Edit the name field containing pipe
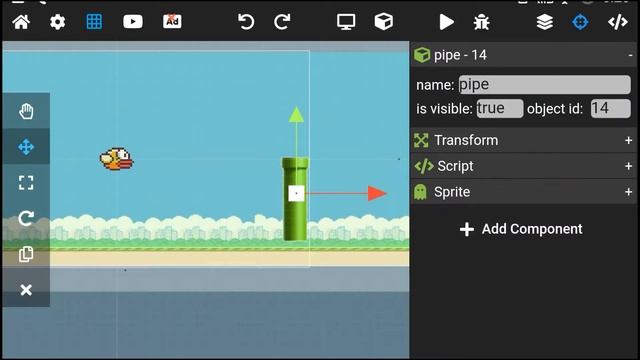Viewport: 640px width, 360px height. [544, 84]
